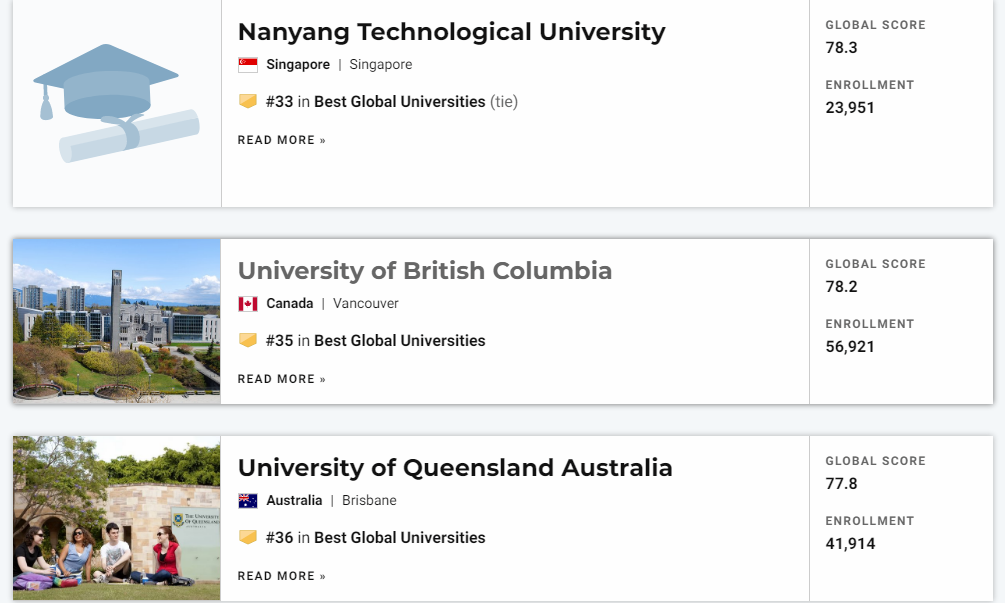
Task: Click Read More under Nanyang Technological University
Action: point(281,140)
